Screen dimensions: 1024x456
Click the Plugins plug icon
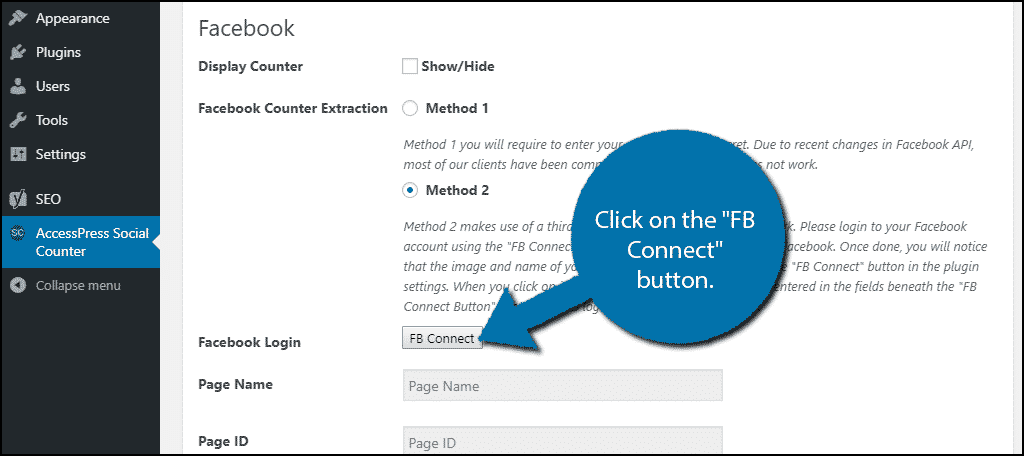pos(18,52)
